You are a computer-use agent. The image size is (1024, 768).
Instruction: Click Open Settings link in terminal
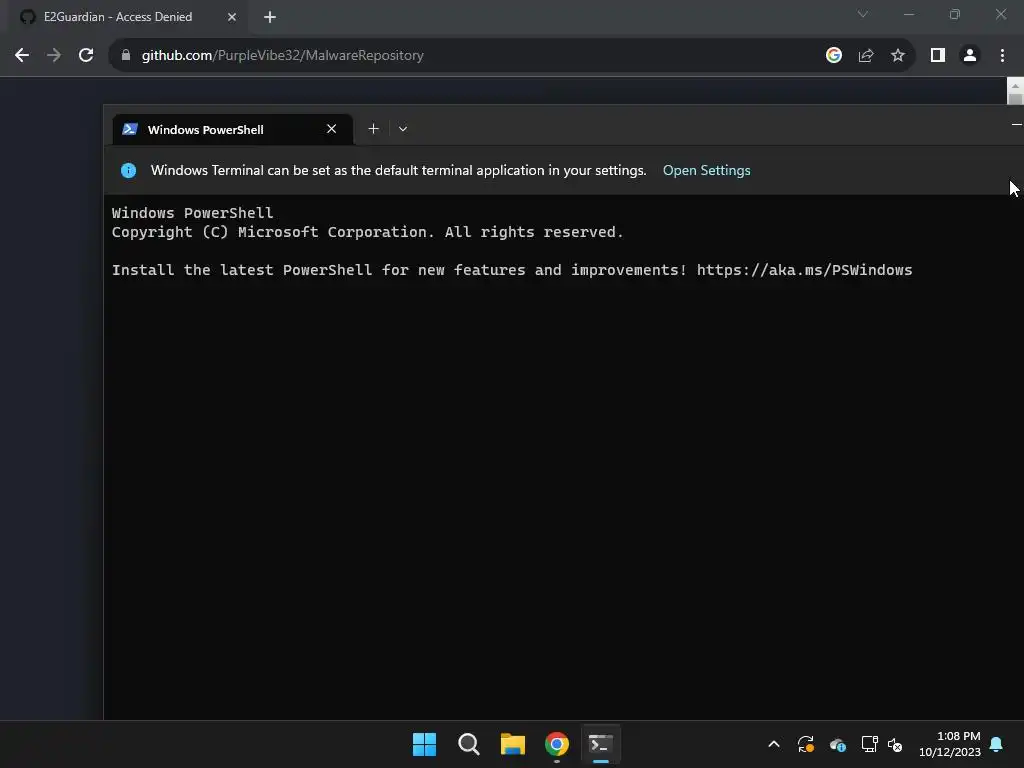706,170
